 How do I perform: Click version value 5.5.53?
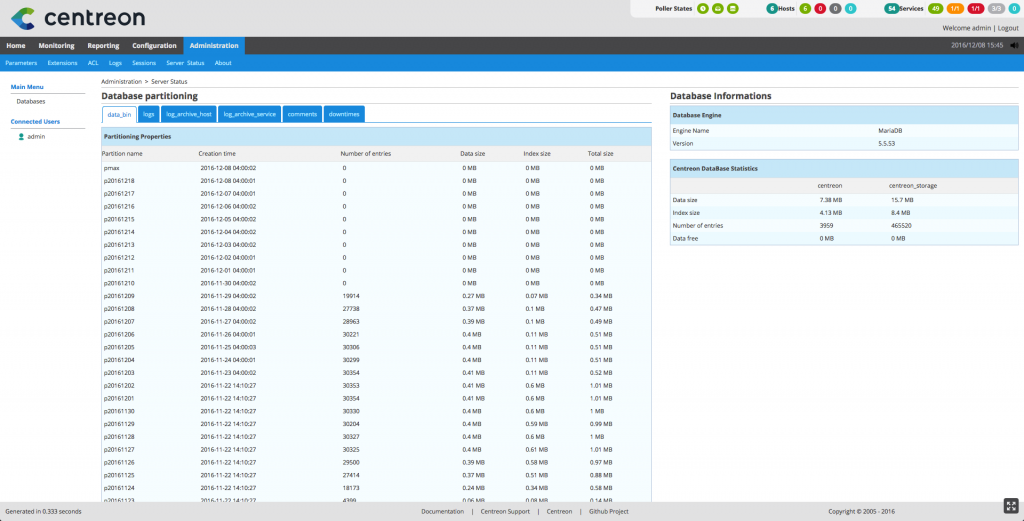(887, 143)
